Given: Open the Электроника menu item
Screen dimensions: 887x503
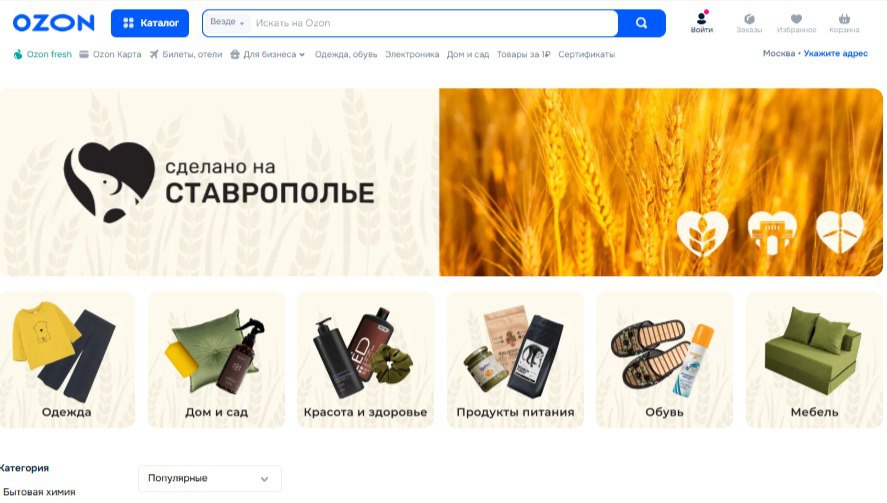Looking at the screenshot, I should pos(412,54).
